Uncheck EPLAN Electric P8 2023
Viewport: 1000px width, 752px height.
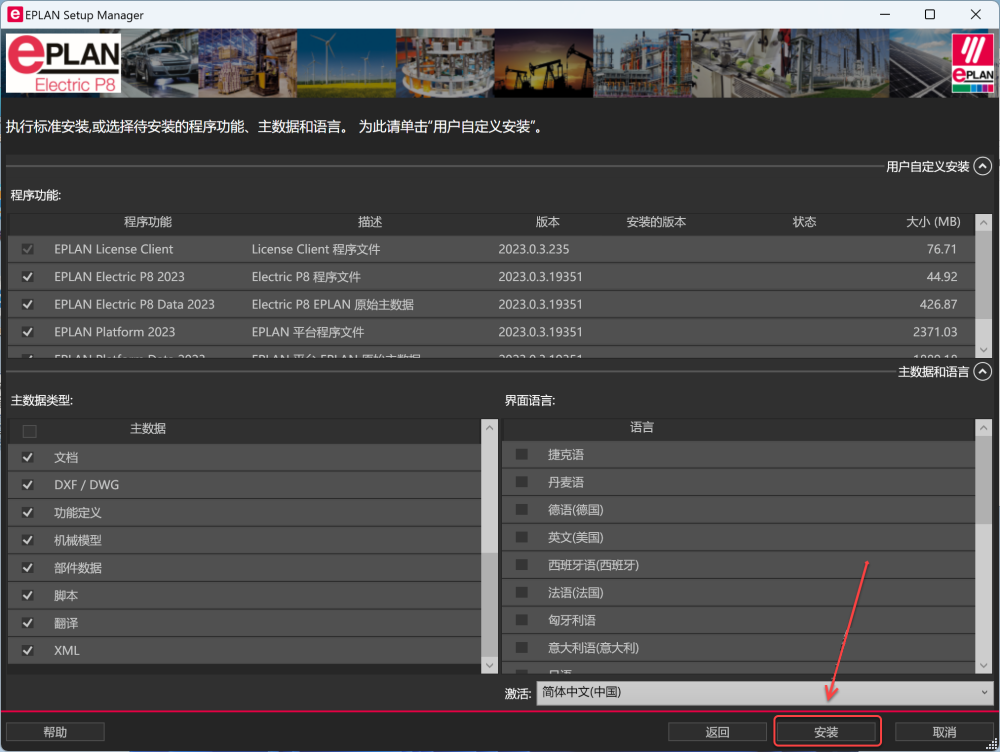27,277
